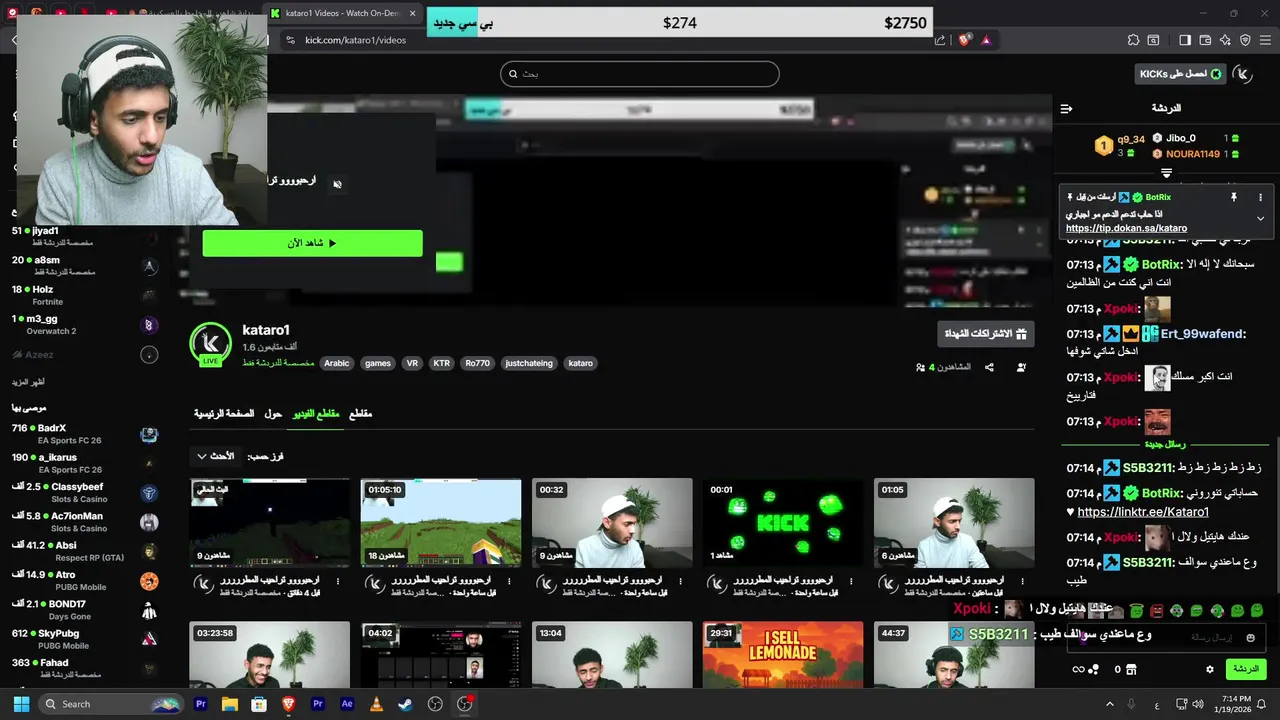Open the tip.dokan.sa/kataro link
Image resolution: width=1280 pixels, height=720 pixels.
1126,228
